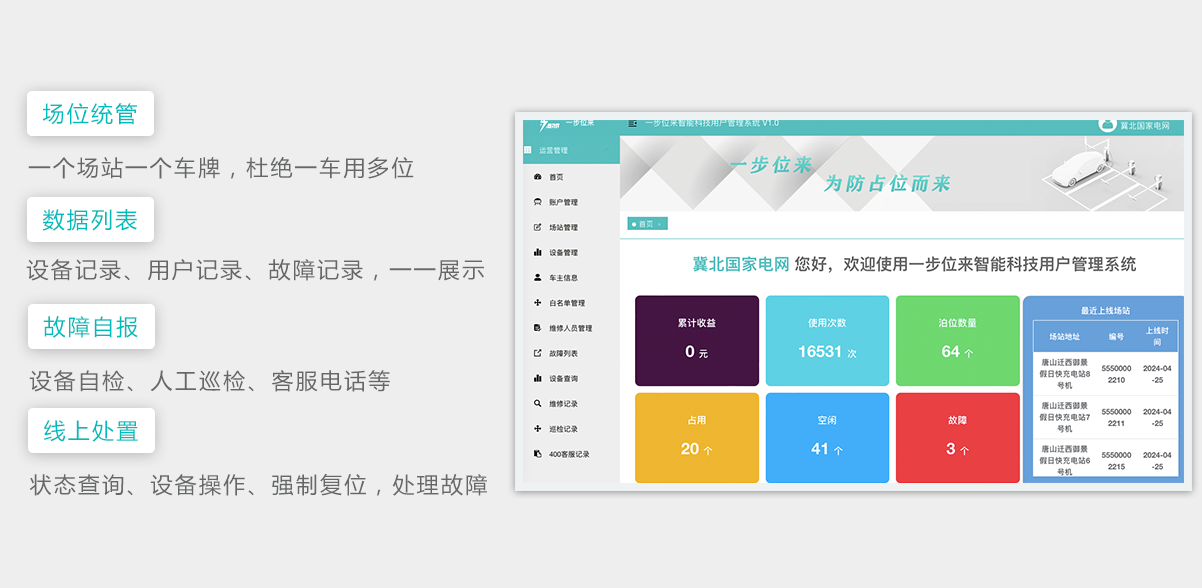The height and width of the screenshot is (588, 1202).
Task: Collapse the 运营管理 menu section
Action: point(604,150)
